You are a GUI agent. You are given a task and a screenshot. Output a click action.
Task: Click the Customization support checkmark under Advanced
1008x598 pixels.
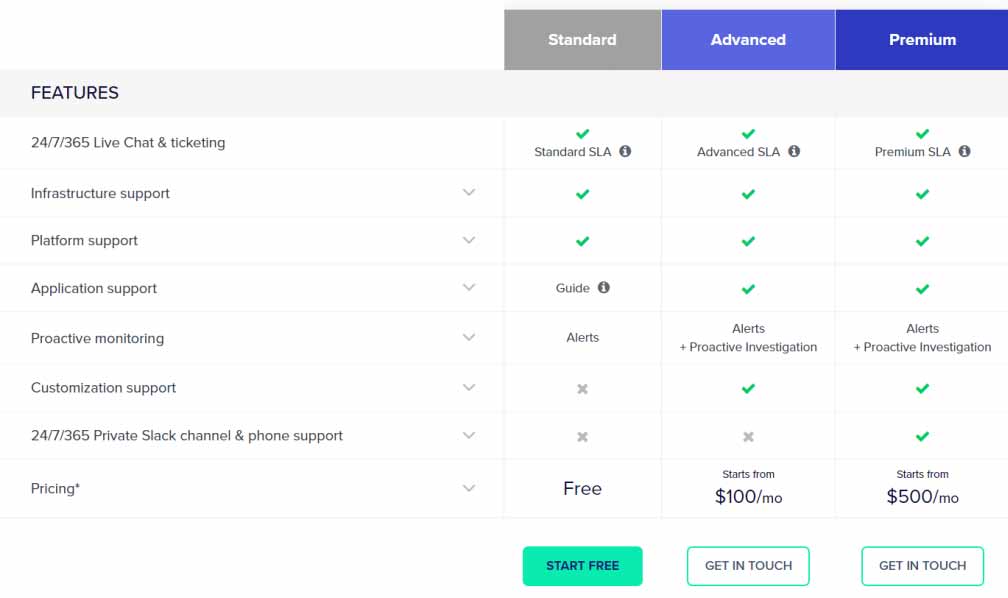click(748, 388)
